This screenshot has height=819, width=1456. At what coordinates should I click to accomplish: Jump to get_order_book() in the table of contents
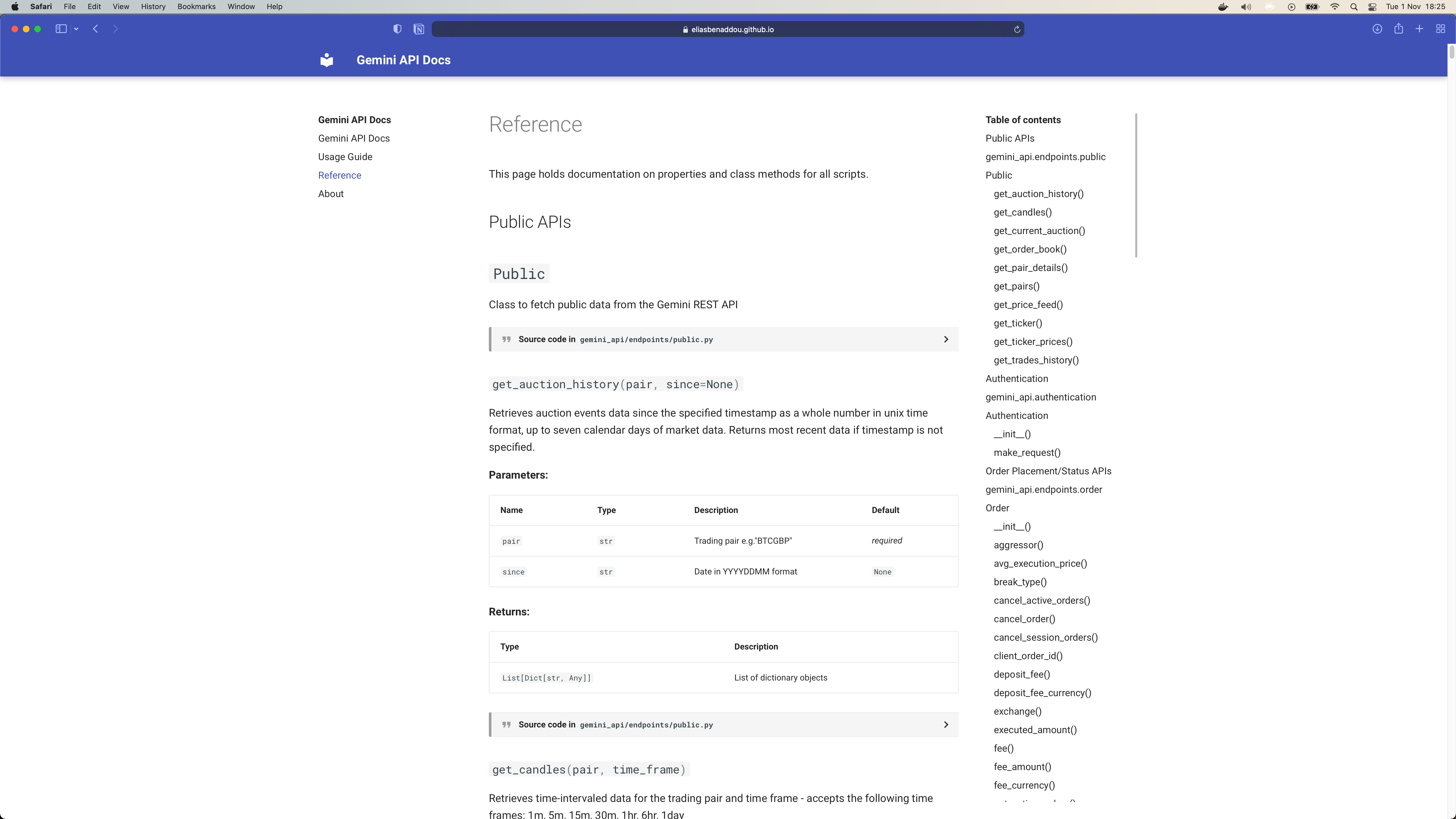pos(1030,249)
